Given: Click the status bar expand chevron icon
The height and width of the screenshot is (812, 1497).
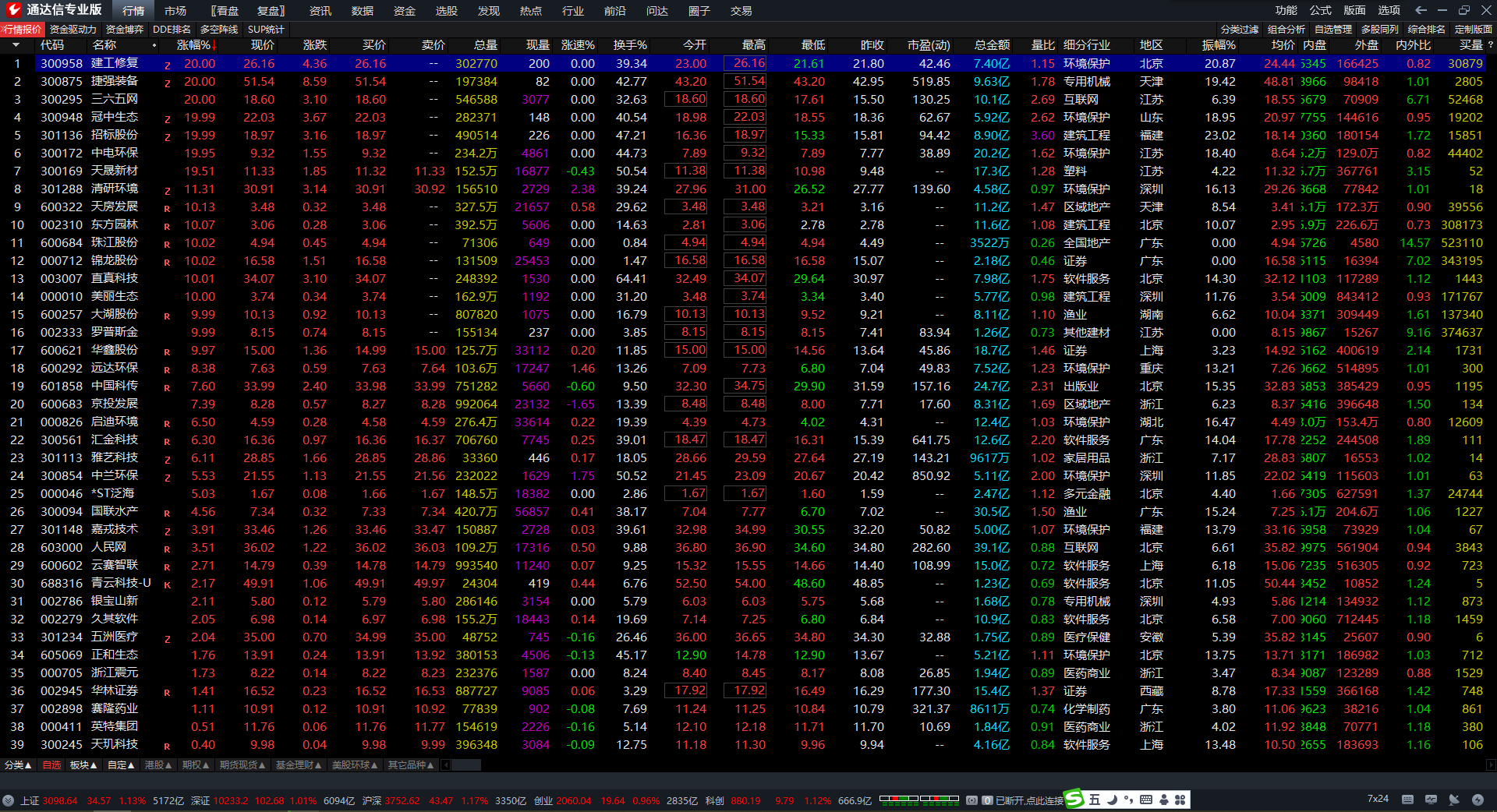Looking at the screenshot, I should 8,800.
